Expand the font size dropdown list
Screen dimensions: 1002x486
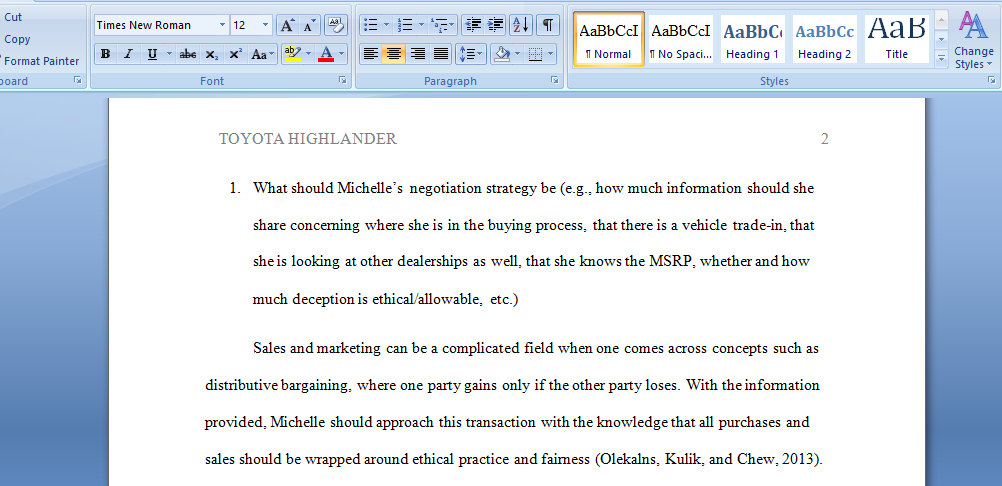point(266,26)
